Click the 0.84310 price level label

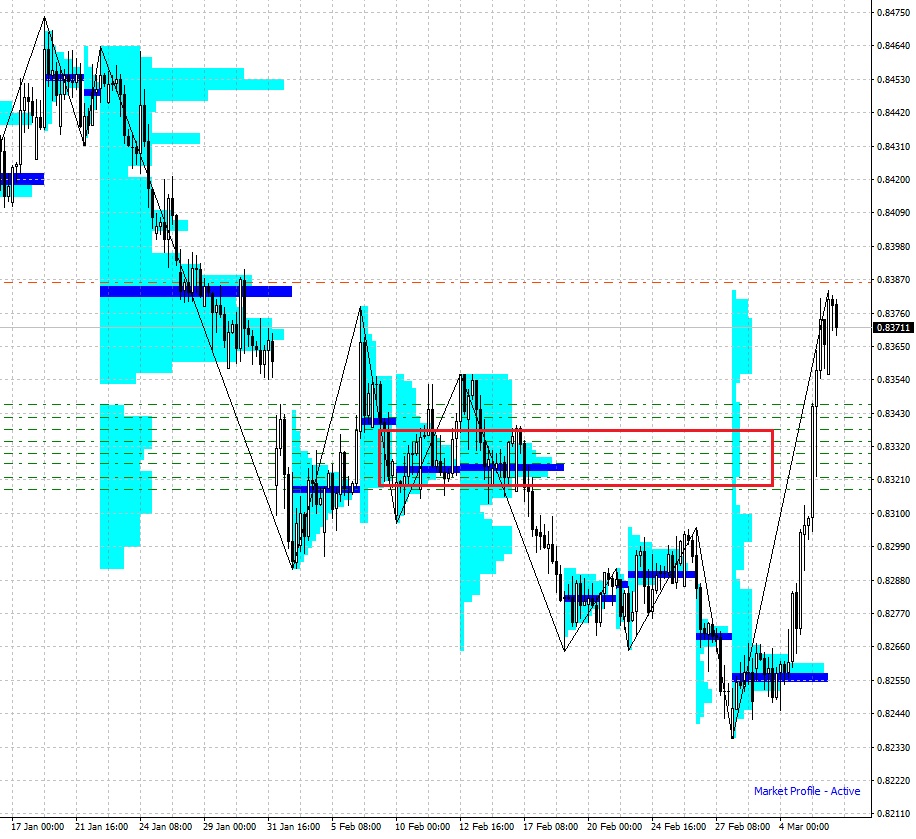(893, 147)
